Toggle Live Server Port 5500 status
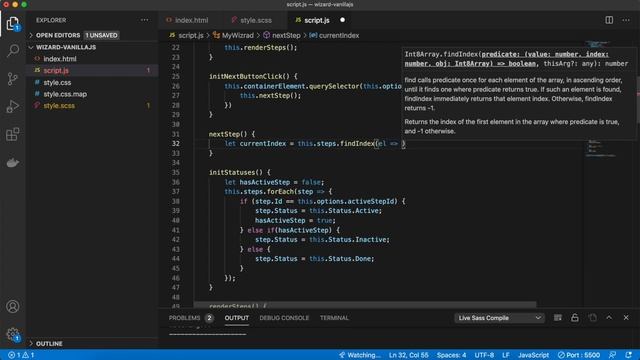The height and width of the screenshot is (360, 640). pyautogui.click(x=579, y=355)
